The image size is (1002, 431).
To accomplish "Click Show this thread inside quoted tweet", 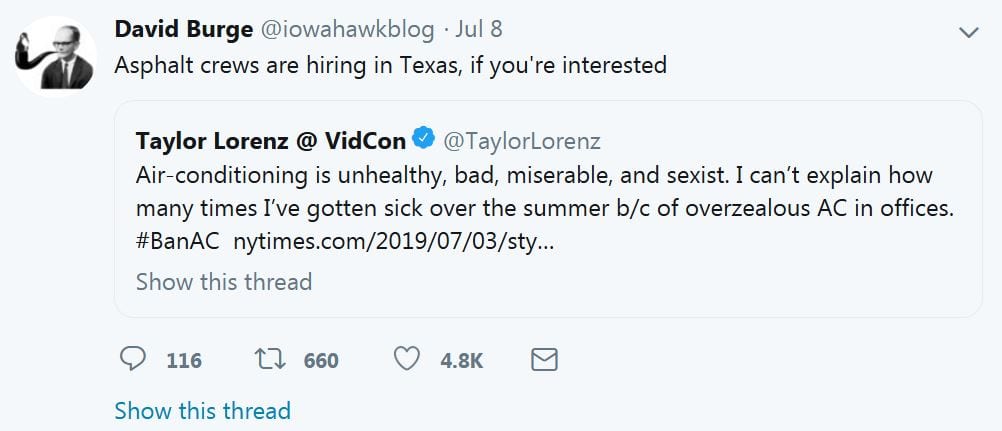I will click(224, 282).
